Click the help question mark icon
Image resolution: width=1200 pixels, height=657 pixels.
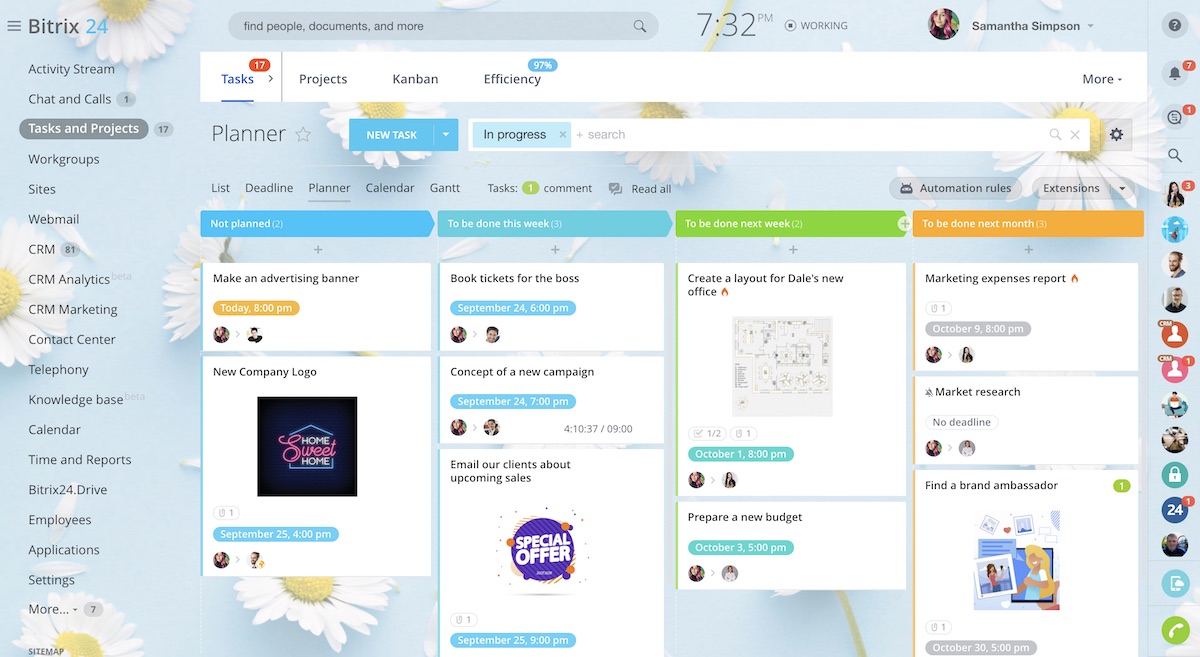1175,26
